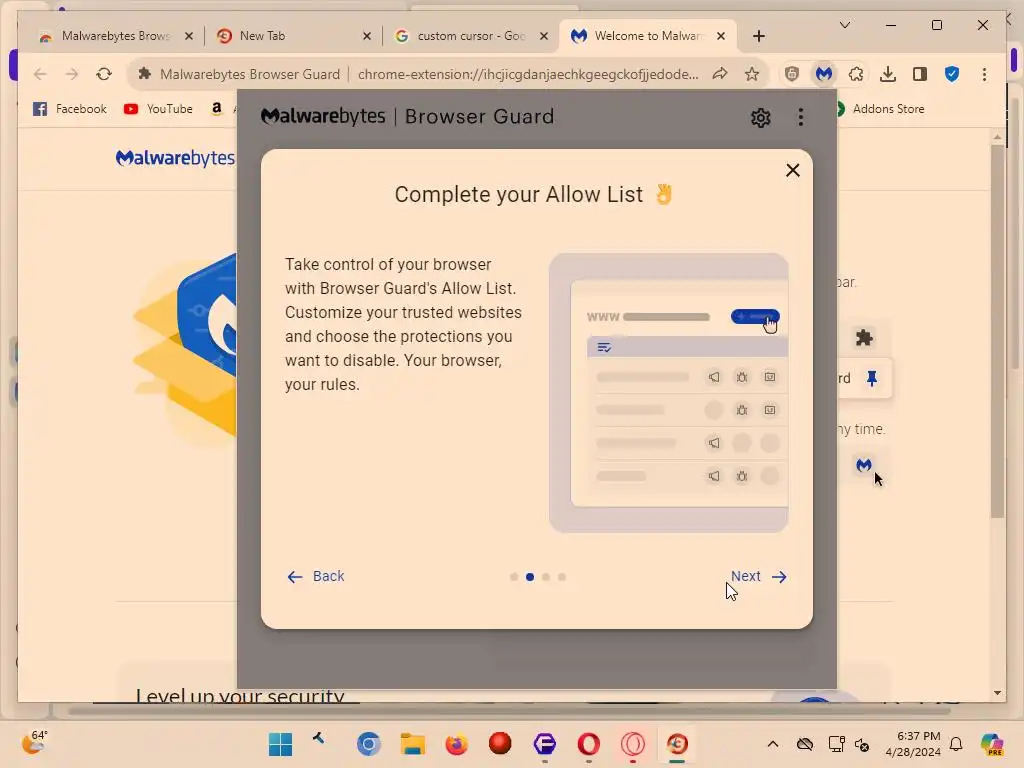Go back in browser history
The image size is (1024, 768).
click(40, 74)
